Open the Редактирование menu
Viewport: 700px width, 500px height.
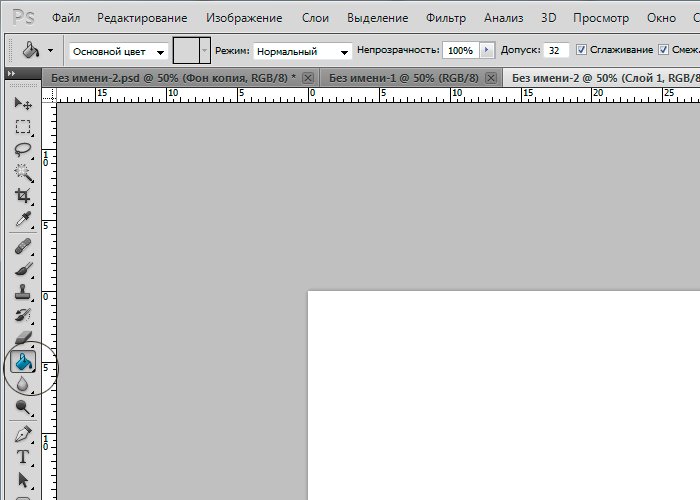(146, 18)
